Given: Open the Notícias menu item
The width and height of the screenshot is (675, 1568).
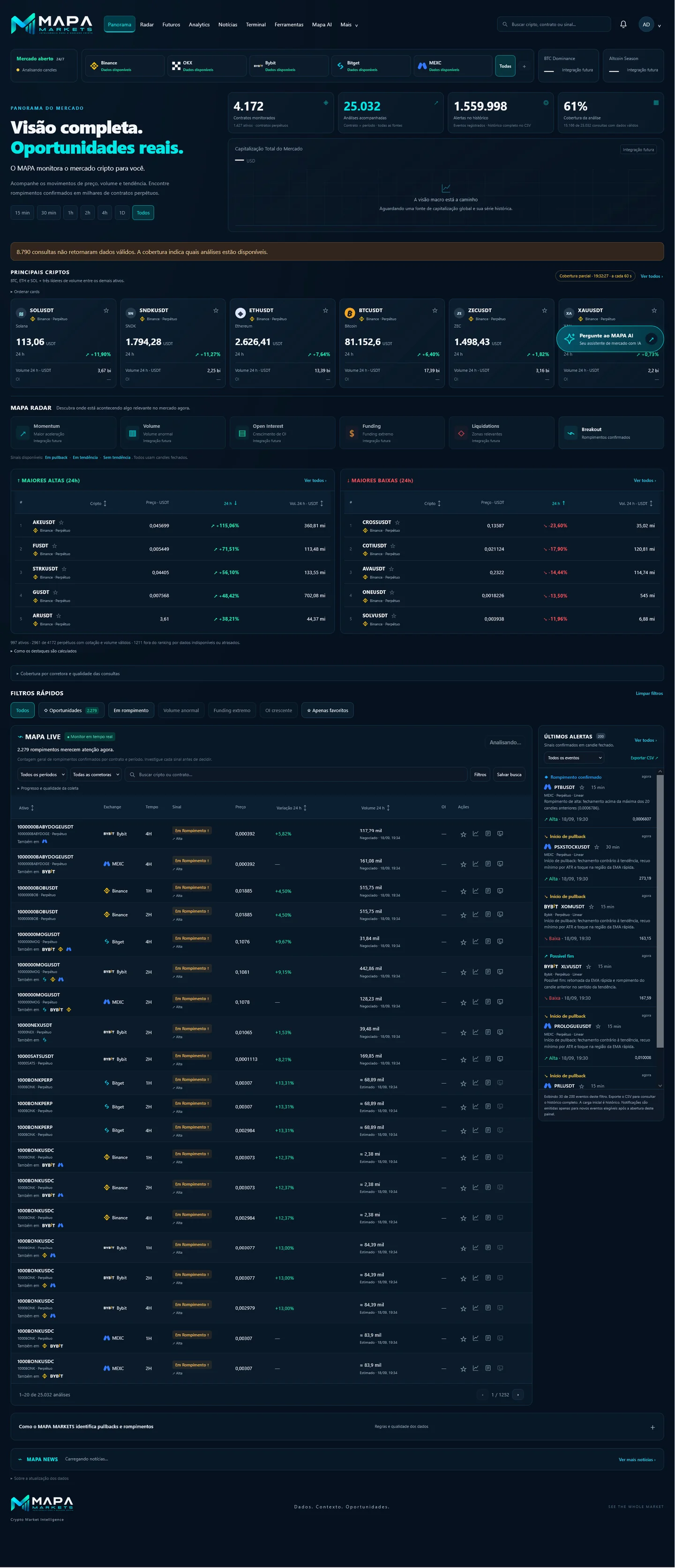Looking at the screenshot, I should coord(228,25).
